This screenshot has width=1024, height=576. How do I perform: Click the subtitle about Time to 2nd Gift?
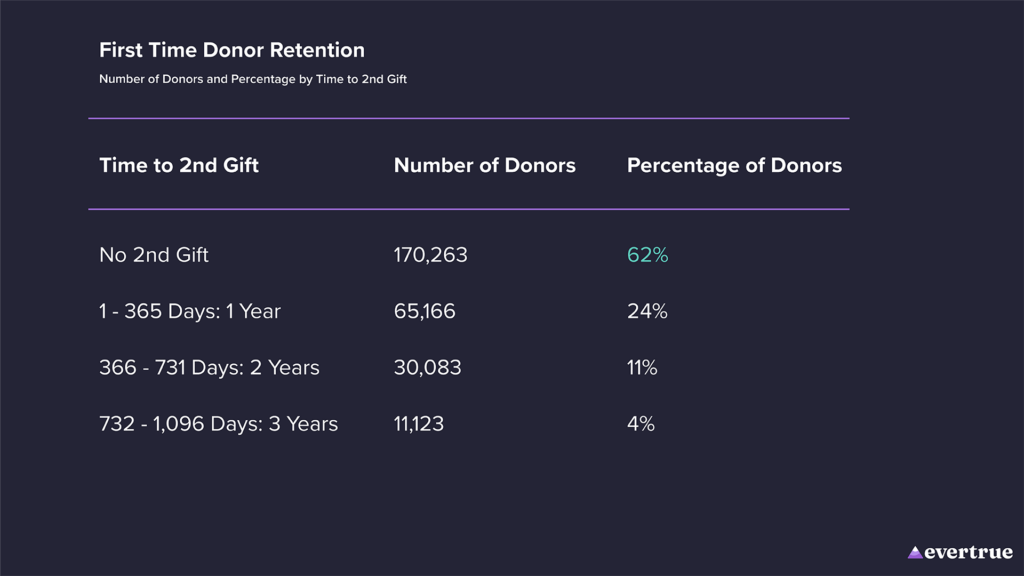pos(253,79)
